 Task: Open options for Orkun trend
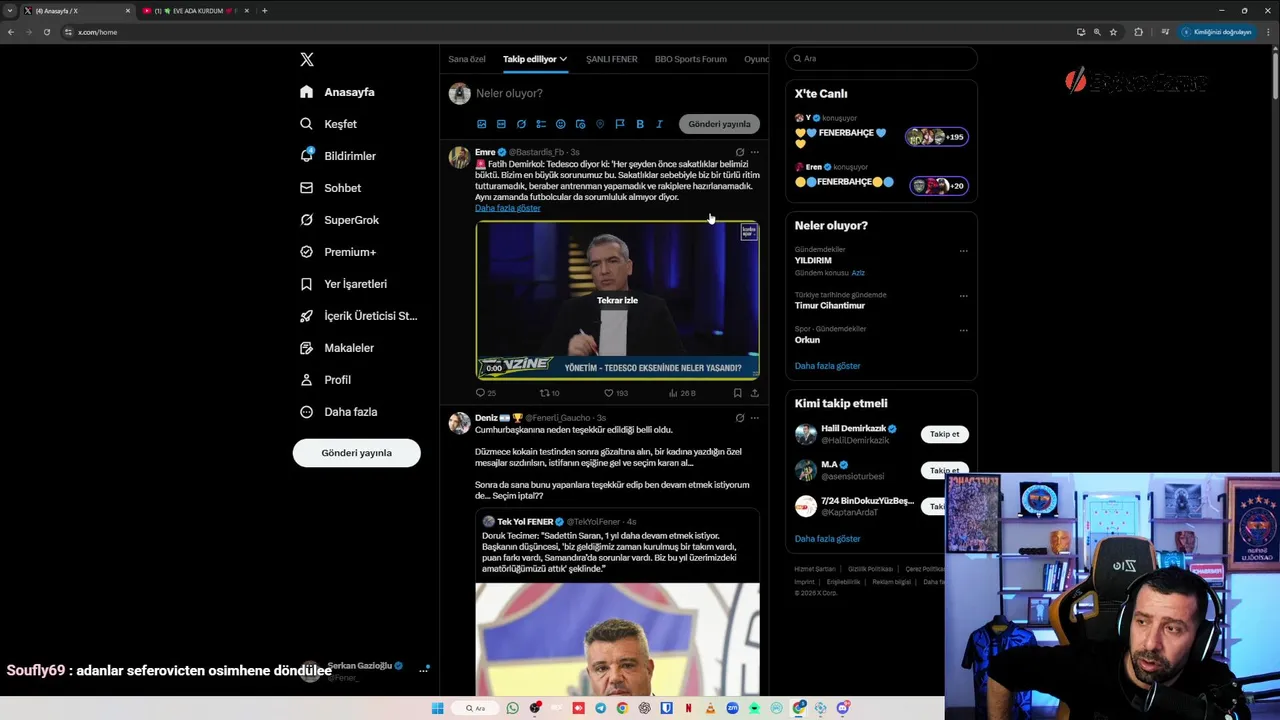click(964, 330)
